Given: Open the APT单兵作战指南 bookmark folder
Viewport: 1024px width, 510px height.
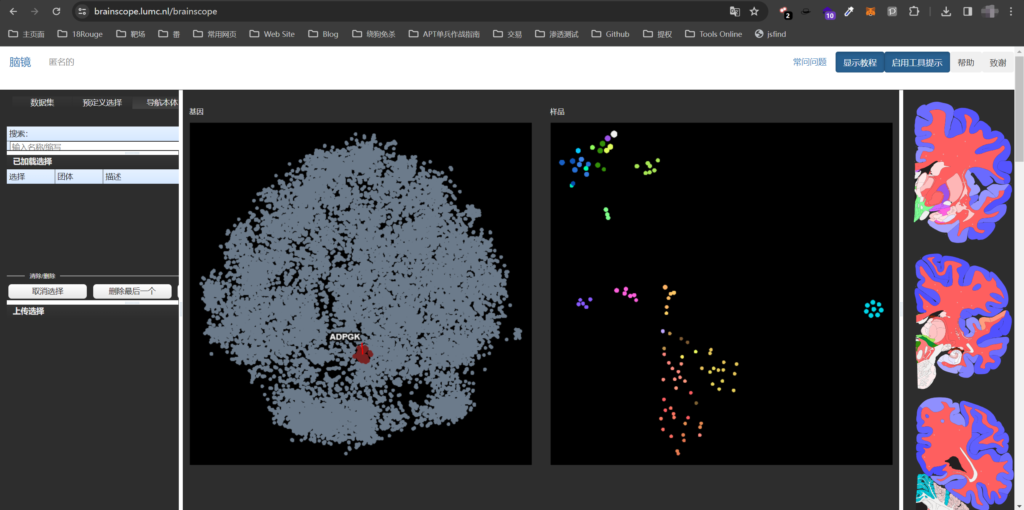Looking at the screenshot, I should pyautogui.click(x=443, y=34).
